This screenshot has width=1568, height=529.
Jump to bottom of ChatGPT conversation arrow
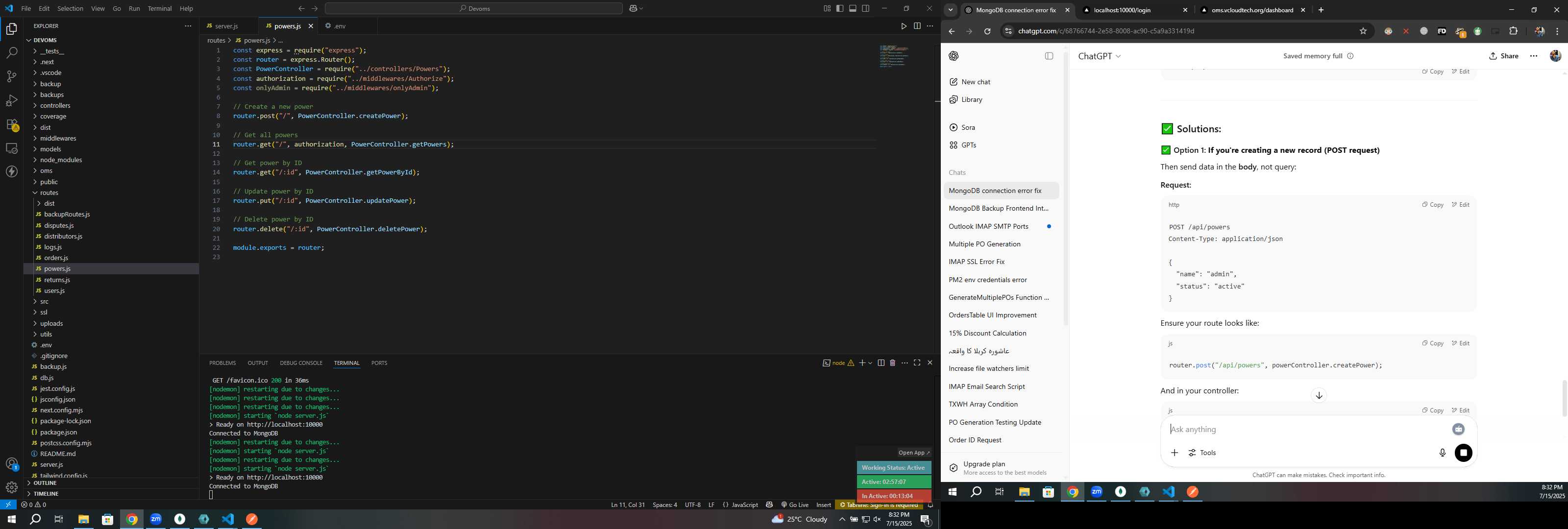pyautogui.click(x=1319, y=396)
